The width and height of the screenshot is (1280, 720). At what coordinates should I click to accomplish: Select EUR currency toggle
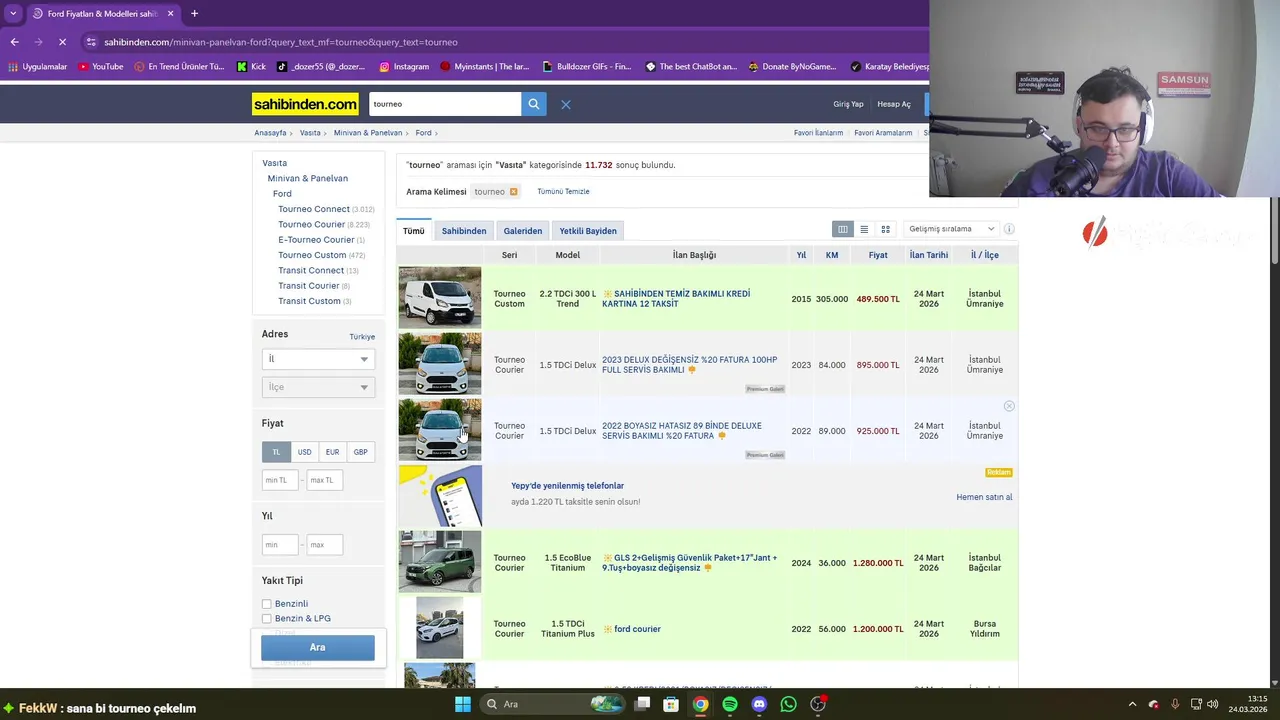click(332, 452)
